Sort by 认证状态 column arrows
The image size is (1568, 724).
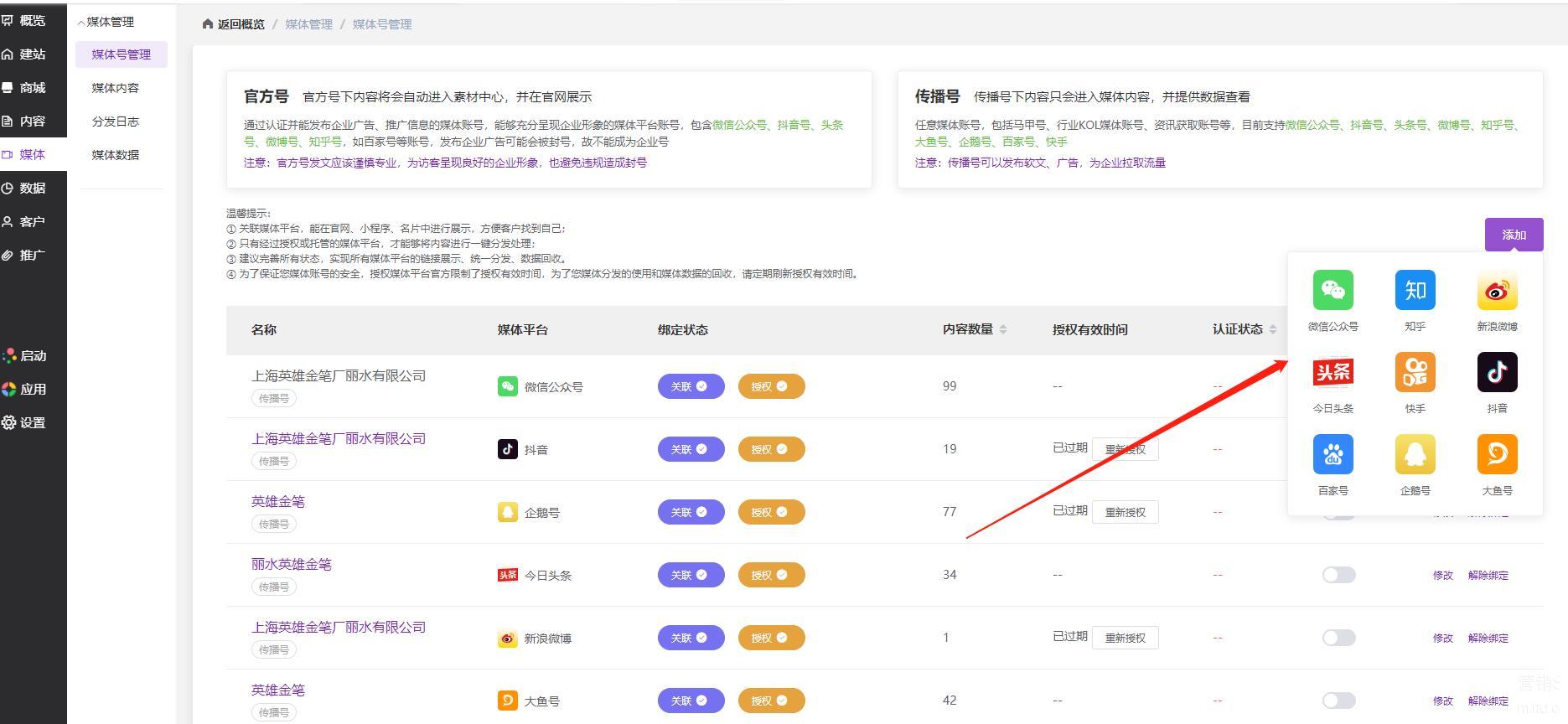(x=1272, y=330)
